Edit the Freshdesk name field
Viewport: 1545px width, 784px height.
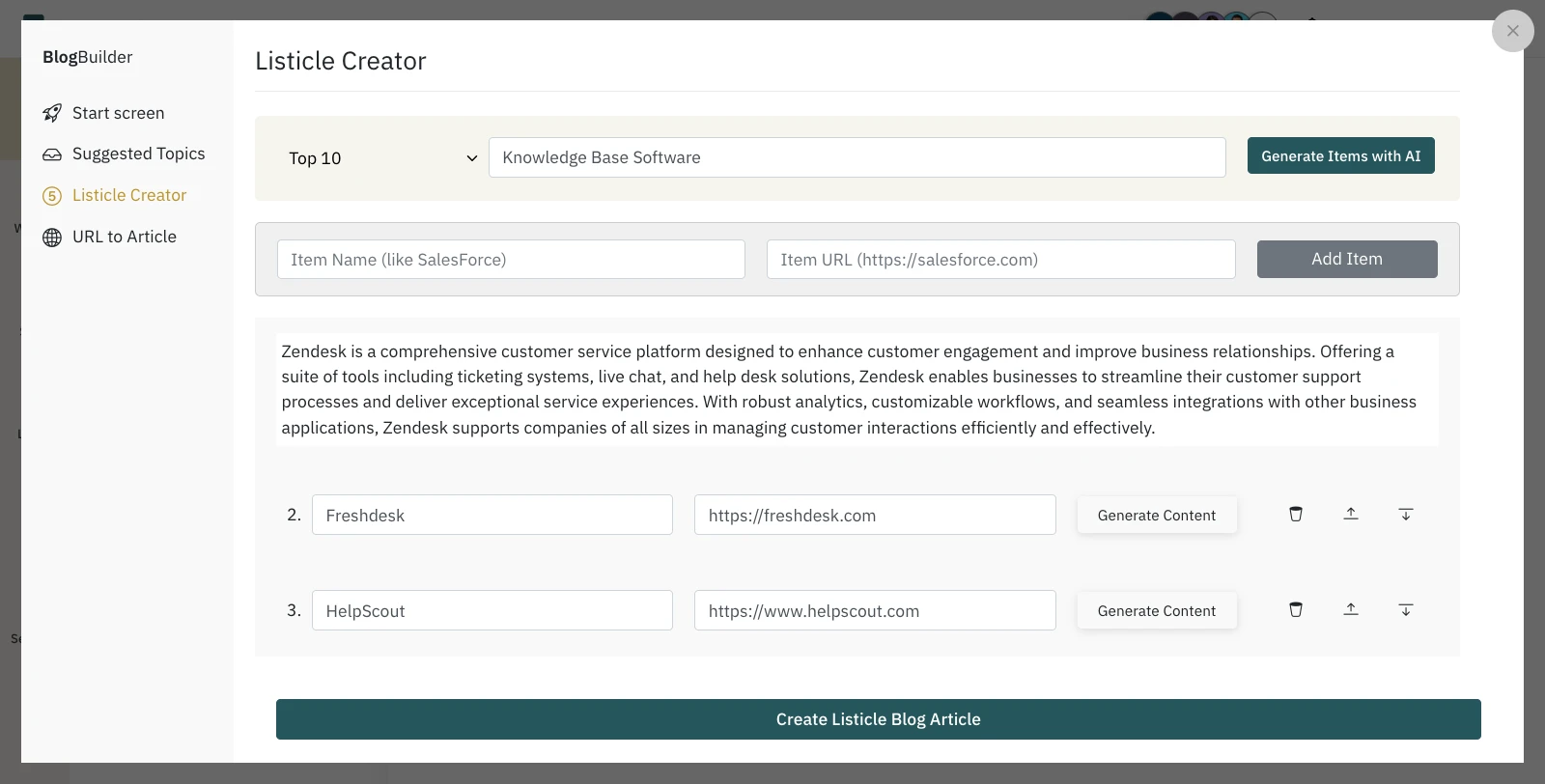tap(492, 515)
